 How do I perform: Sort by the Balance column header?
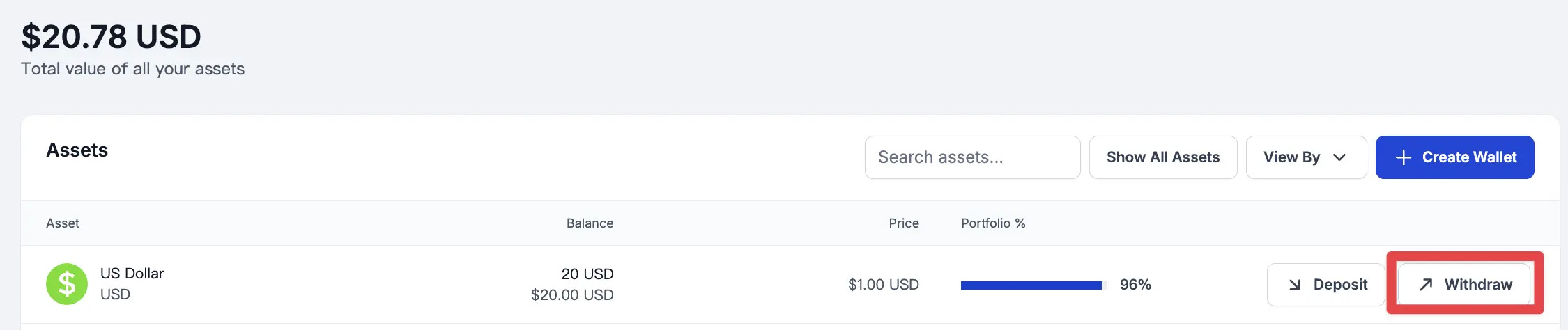[x=590, y=223]
